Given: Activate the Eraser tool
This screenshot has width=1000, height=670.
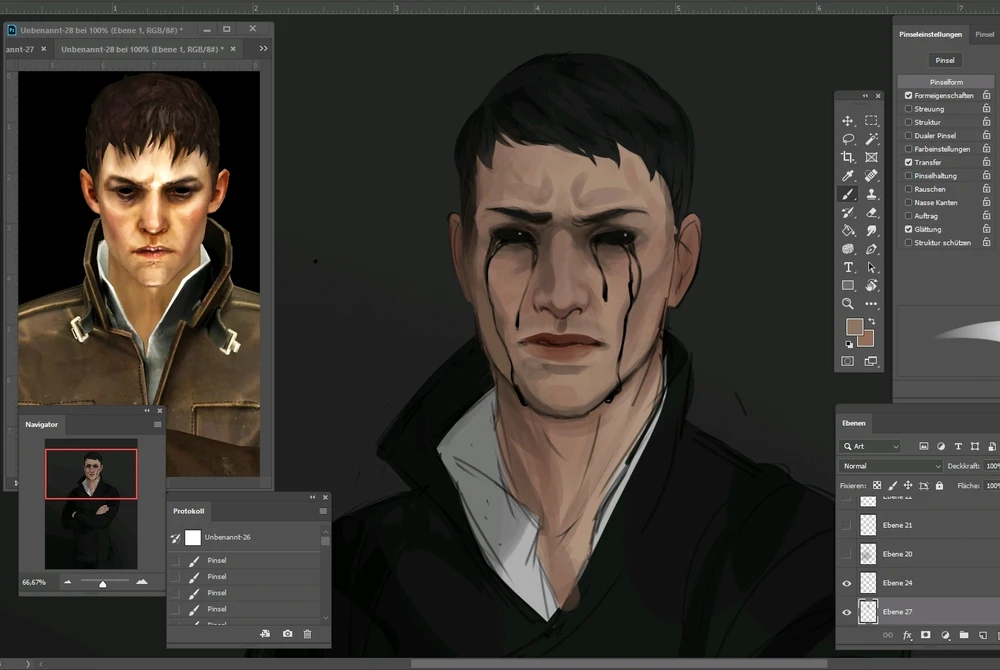Looking at the screenshot, I should point(871,212).
